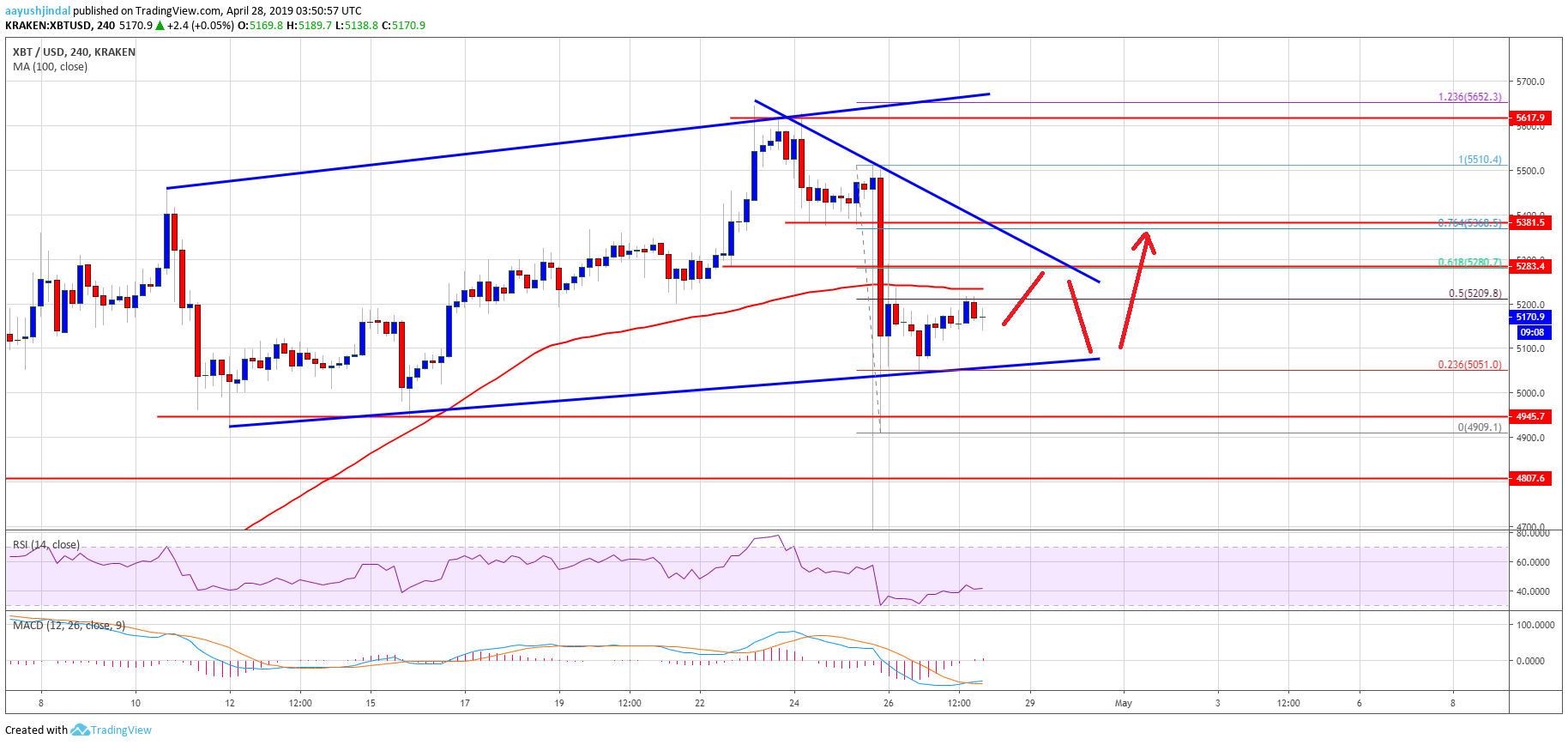Click the 5617.9 red price label
Viewport: 1568px width, 745px height.
(1530, 118)
